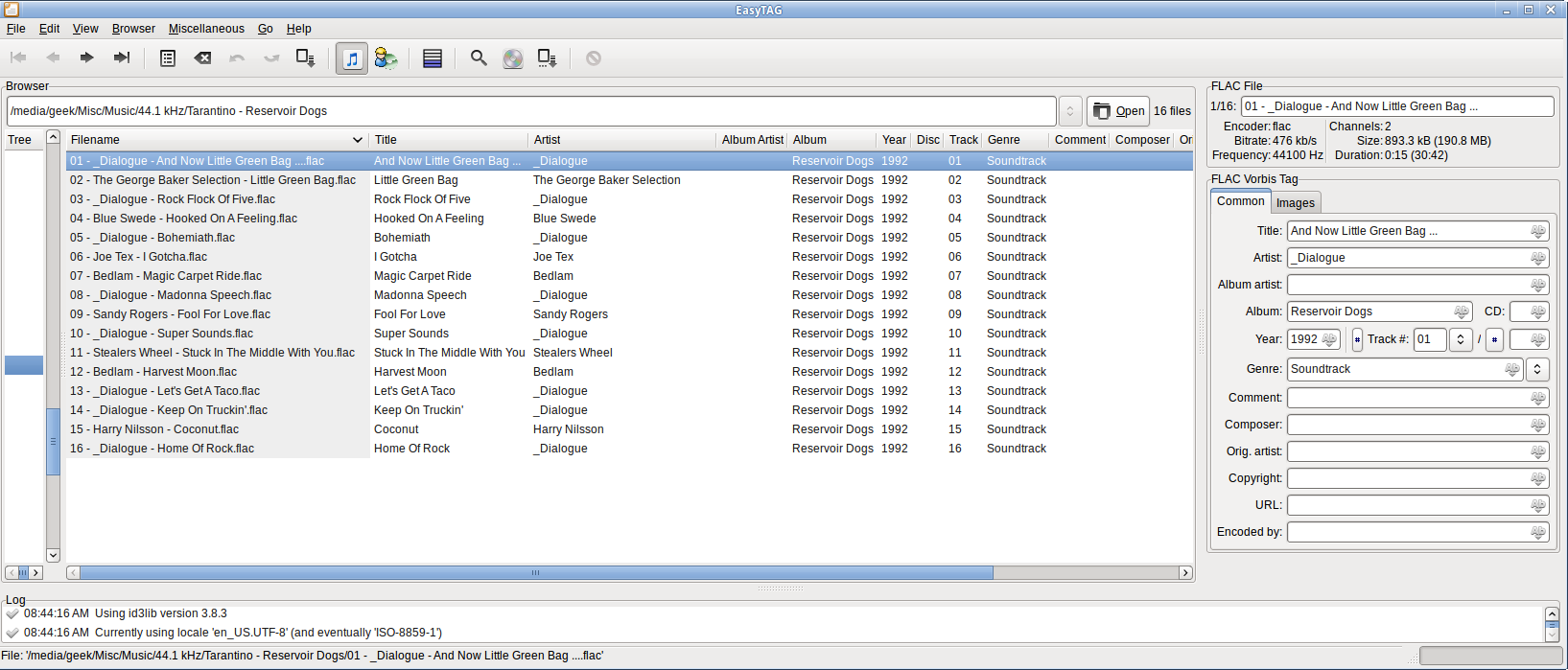The width and height of the screenshot is (1568, 670).
Task: Click the redo toolbar icon
Action: pyautogui.click(x=271, y=58)
